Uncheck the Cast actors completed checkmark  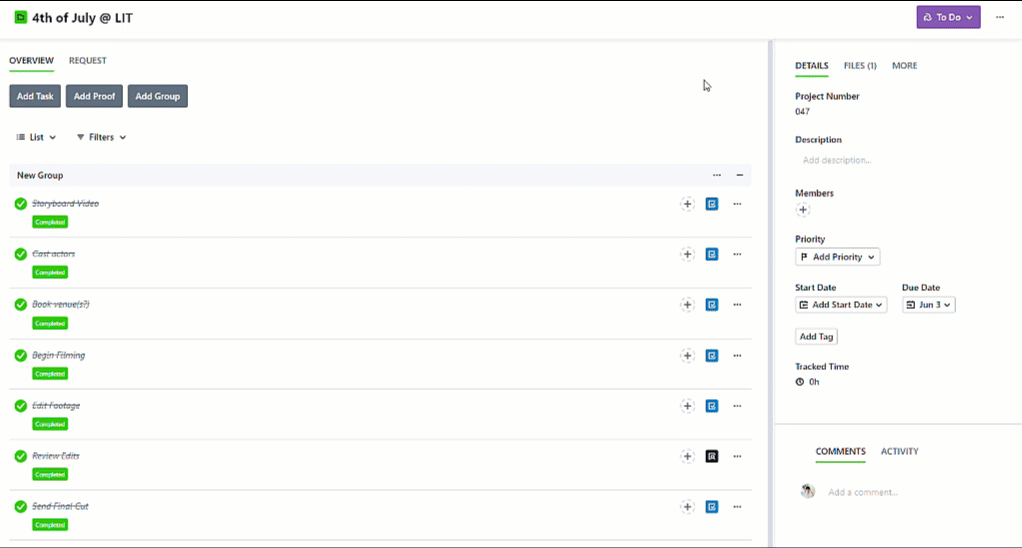(x=21, y=254)
